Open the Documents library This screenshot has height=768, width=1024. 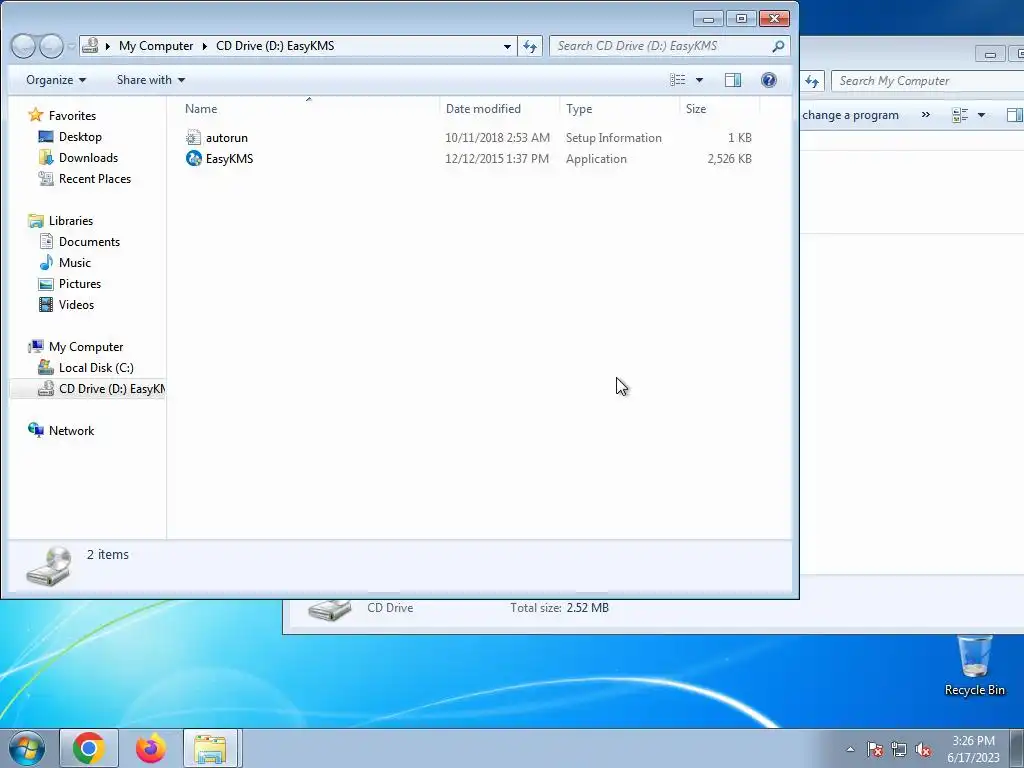(89, 242)
